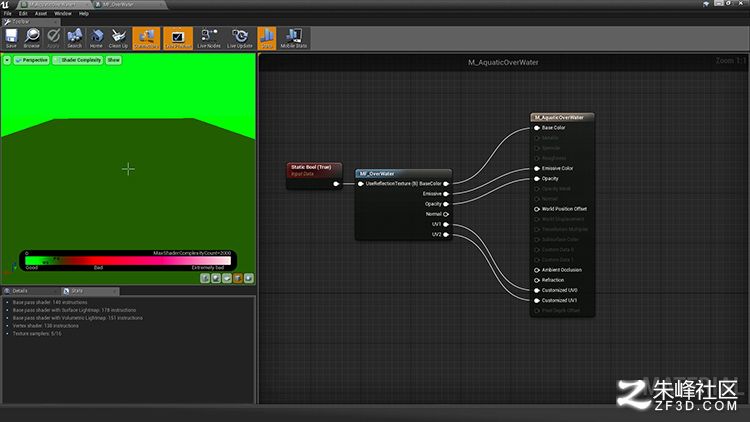Click Emissive output pin on MF_OverWater
The image size is (750, 422).
coord(446,194)
